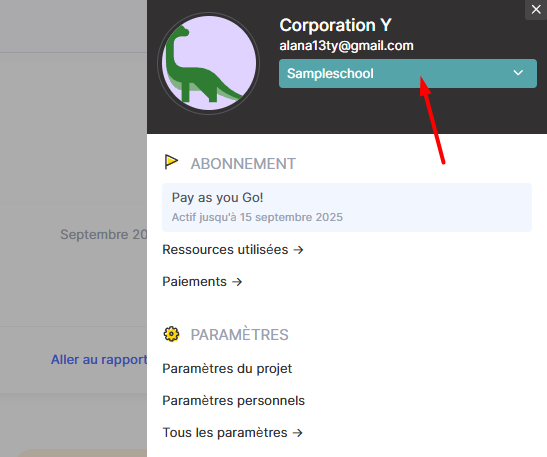This screenshot has width=547, height=457.
Task: Click the yellow flag Abonnement icon
Action: (x=171, y=162)
